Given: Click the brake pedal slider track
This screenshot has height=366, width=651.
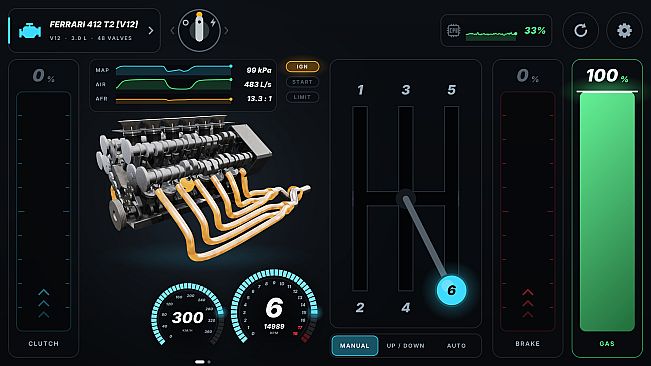Looking at the screenshot, I should (x=528, y=211).
